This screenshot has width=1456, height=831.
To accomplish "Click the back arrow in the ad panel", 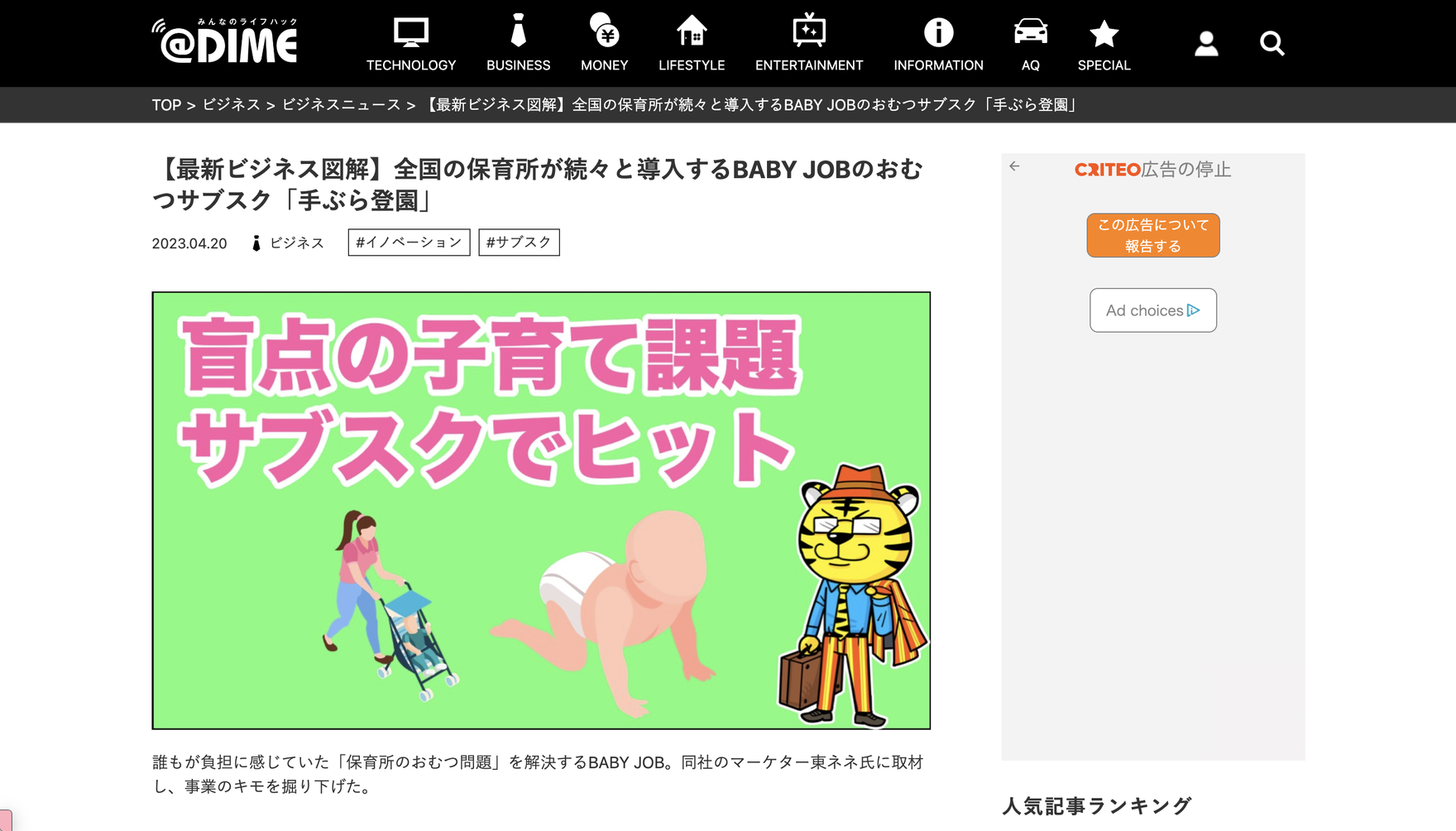I will (x=1014, y=166).
